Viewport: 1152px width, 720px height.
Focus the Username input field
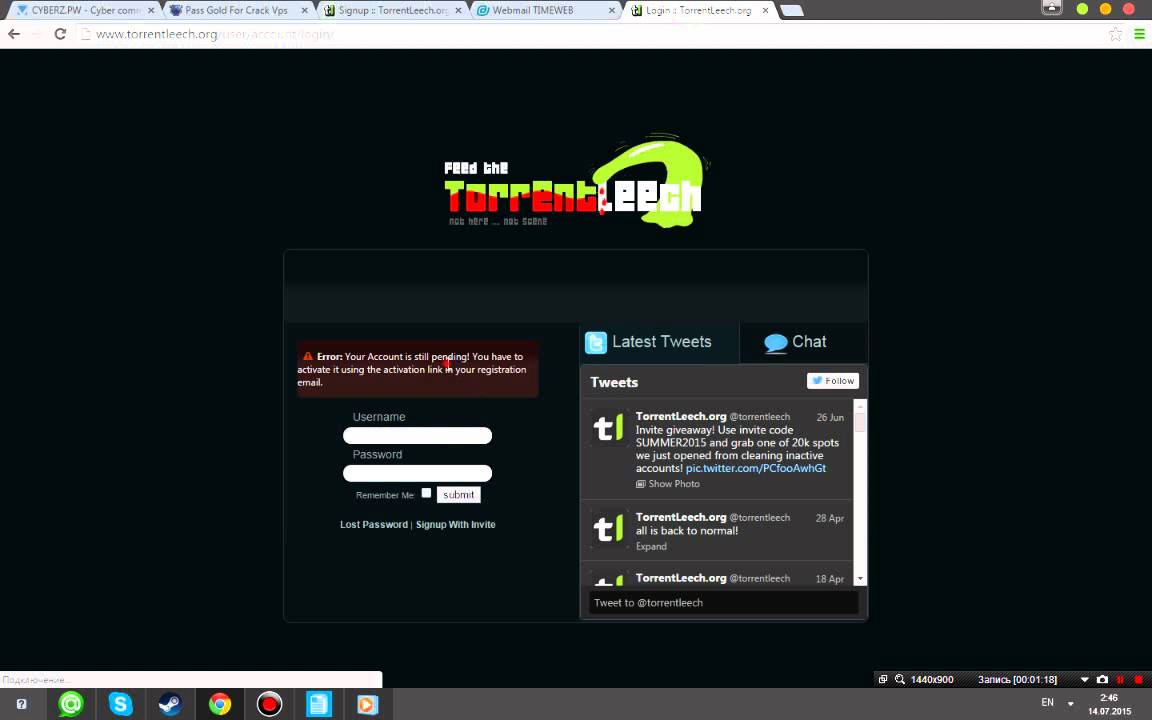417,436
